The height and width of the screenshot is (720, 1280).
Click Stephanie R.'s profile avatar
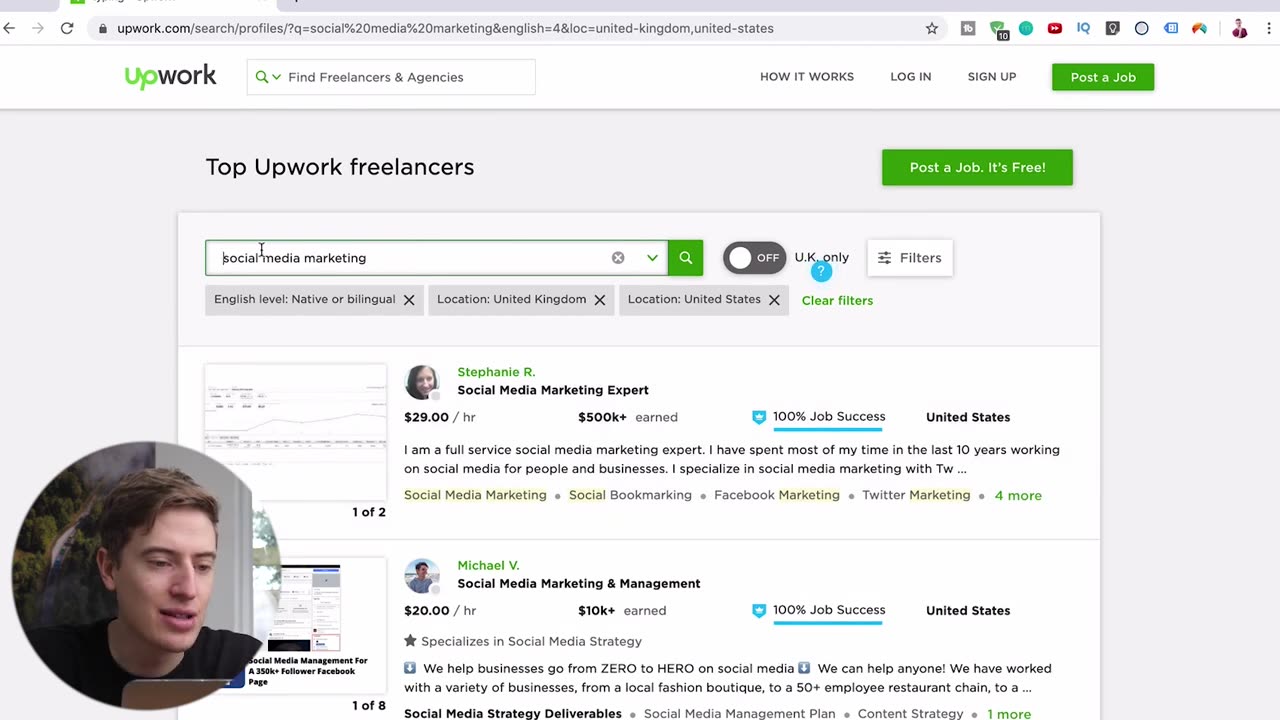pos(422,382)
